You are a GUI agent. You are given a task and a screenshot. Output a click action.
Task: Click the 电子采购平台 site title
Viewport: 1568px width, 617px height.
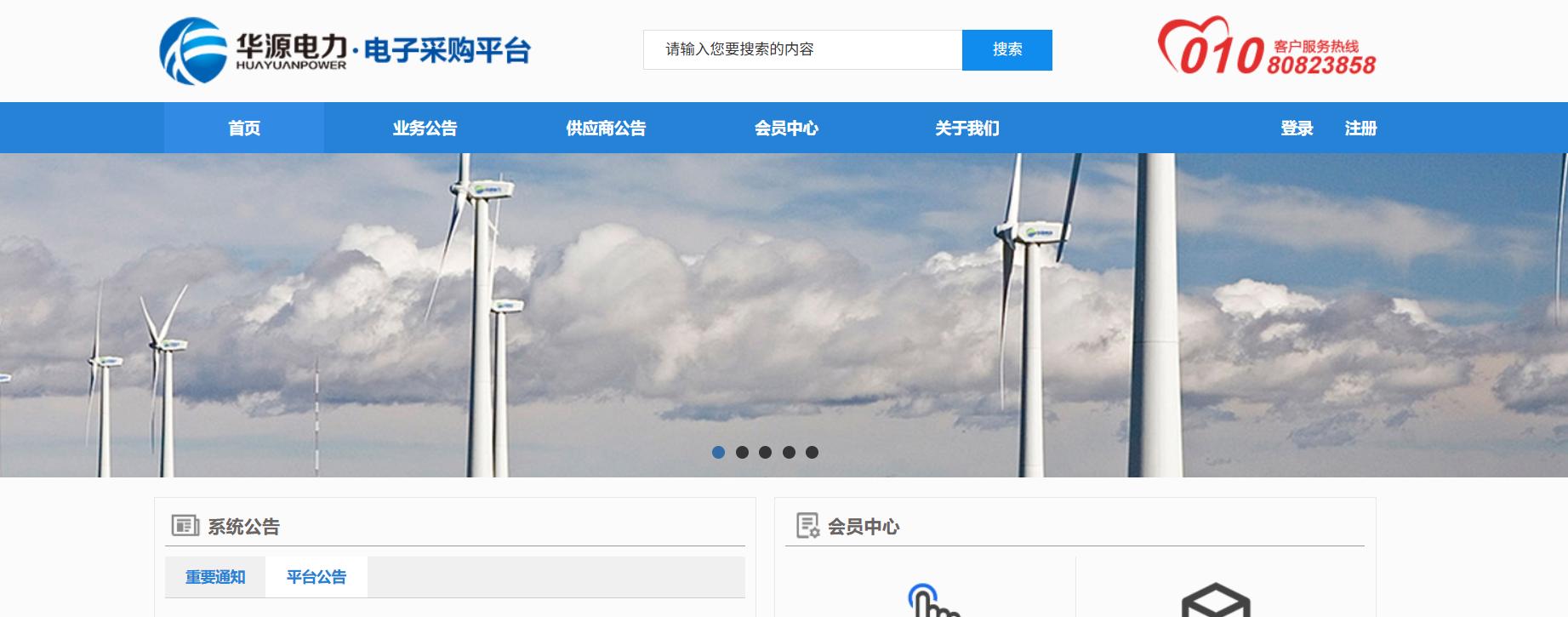pyautogui.click(x=448, y=50)
